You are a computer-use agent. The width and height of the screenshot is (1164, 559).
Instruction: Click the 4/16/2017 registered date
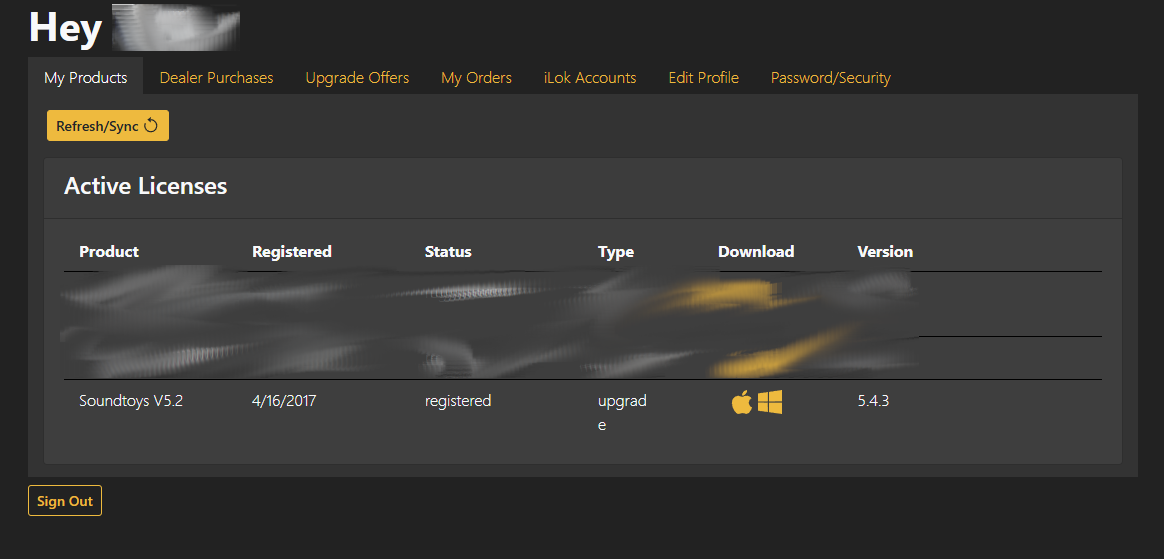point(284,401)
